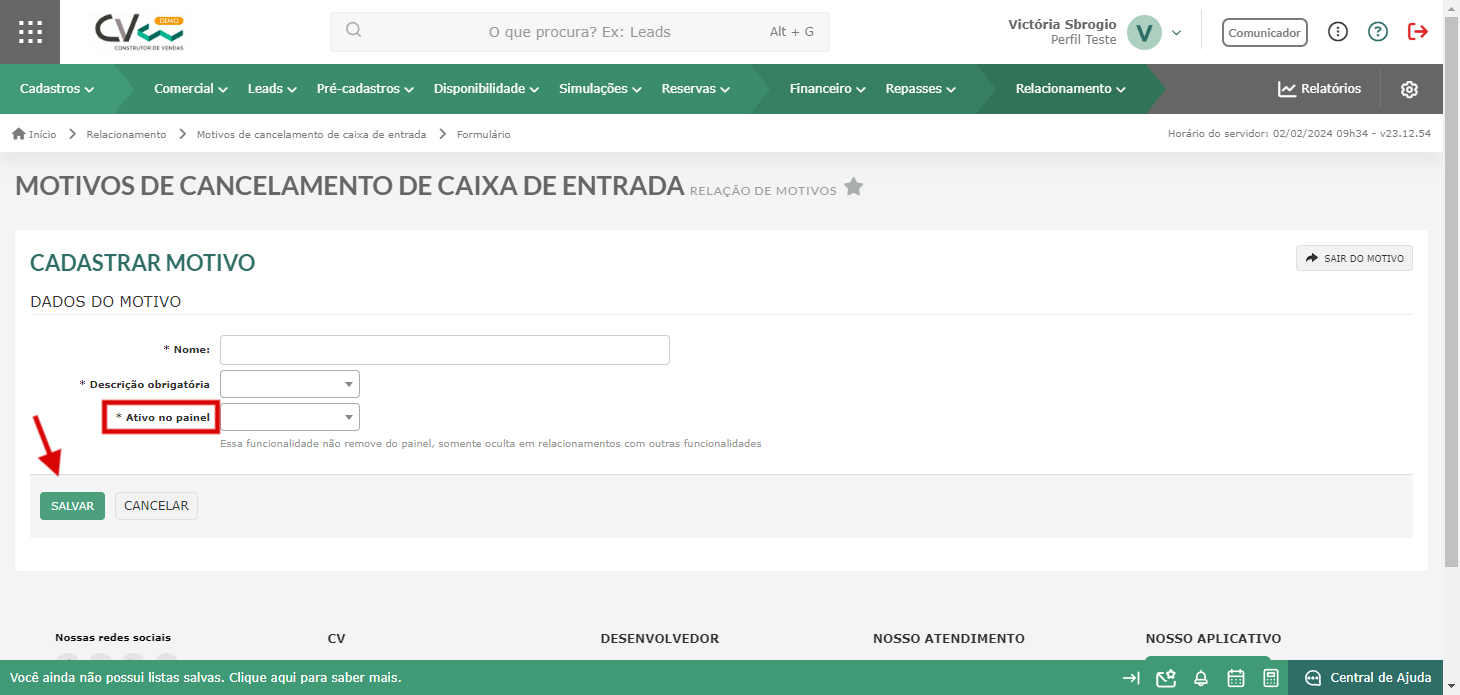1460x695 pixels.
Task: Open the Descrição obrigatória dropdown
Action: point(290,384)
